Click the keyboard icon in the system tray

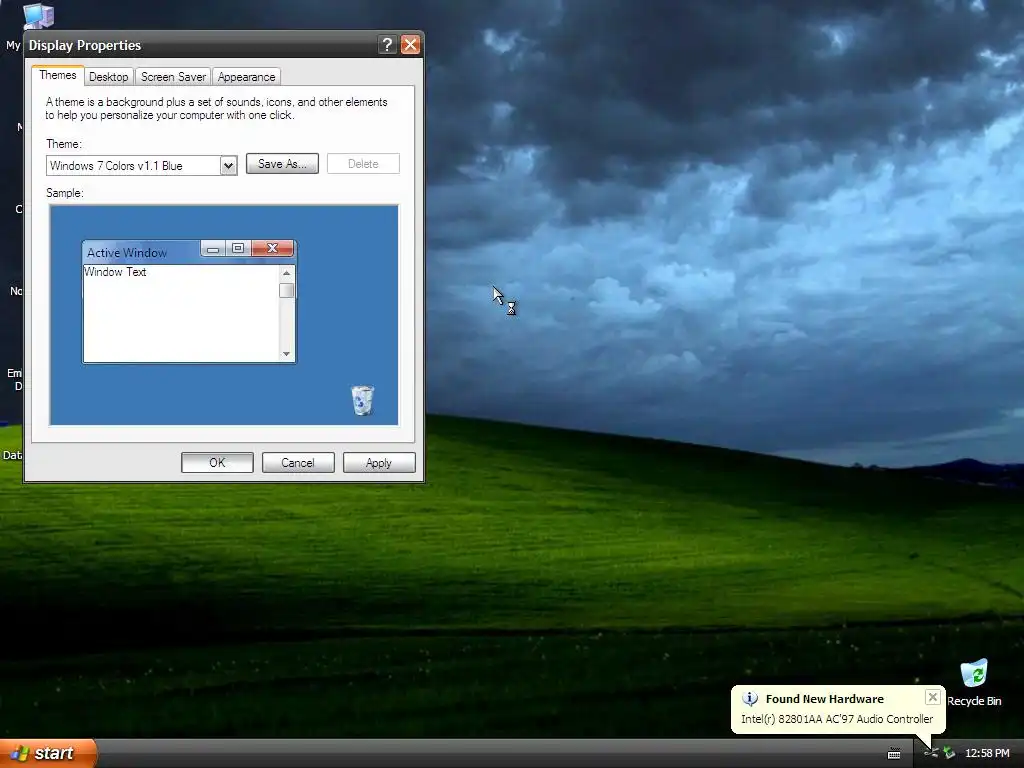[x=894, y=754]
